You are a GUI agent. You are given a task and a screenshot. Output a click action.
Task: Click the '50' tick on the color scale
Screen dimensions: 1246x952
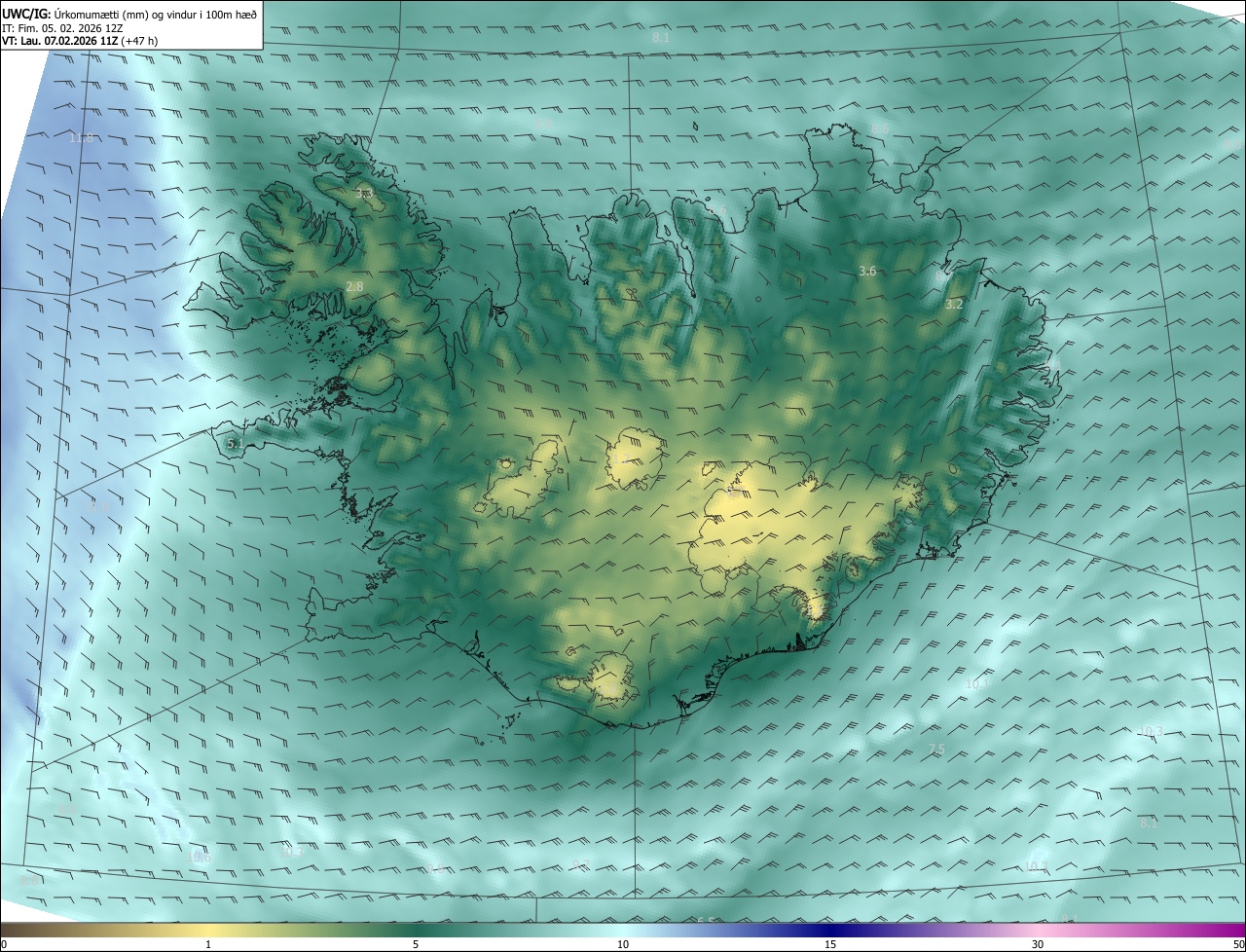tap(1238, 945)
